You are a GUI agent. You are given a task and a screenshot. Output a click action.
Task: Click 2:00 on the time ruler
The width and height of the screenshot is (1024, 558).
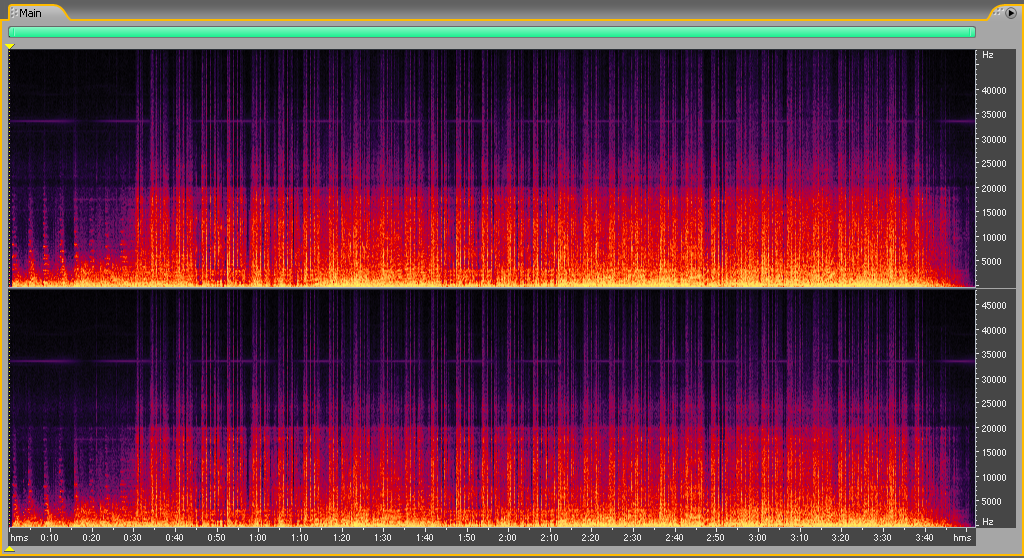(x=507, y=538)
